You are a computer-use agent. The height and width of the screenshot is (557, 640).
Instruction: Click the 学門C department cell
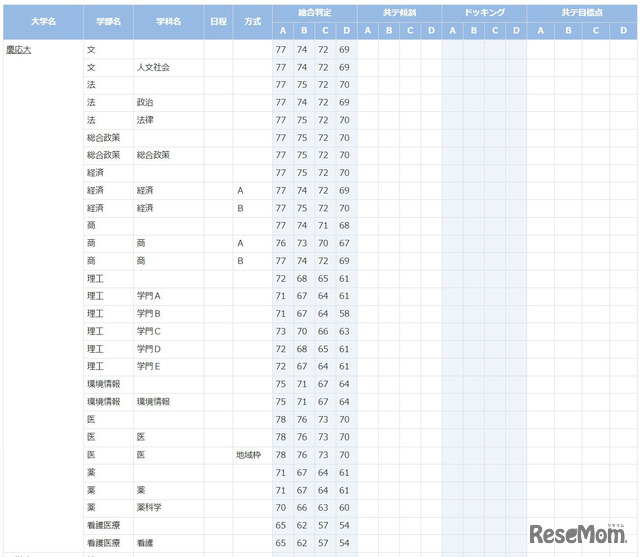pyautogui.click(x=149, y=331)
